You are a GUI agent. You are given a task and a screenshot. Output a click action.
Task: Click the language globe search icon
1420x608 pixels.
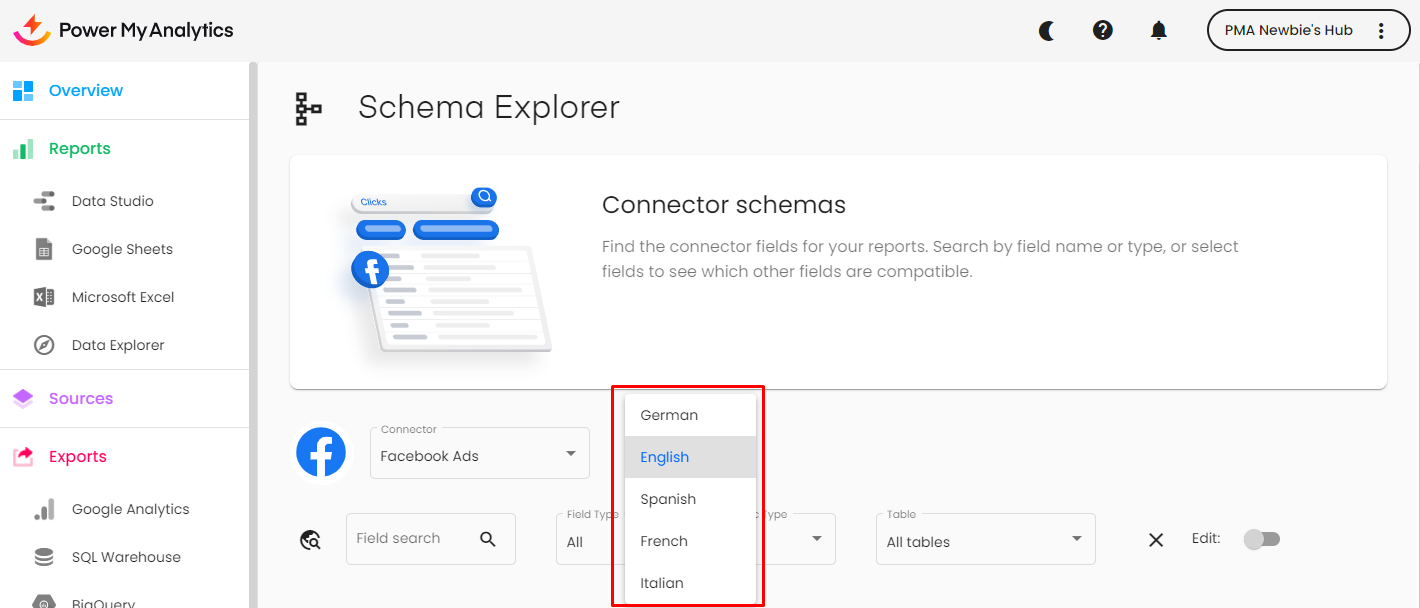(x=310, y=540)
